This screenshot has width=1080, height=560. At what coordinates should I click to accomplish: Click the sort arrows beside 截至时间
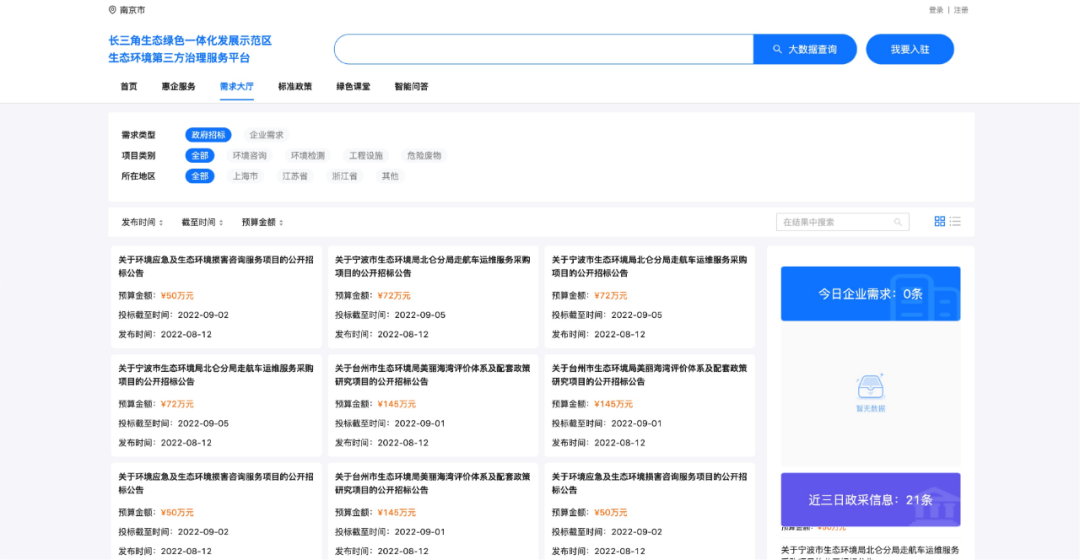(x=220, y=222)
